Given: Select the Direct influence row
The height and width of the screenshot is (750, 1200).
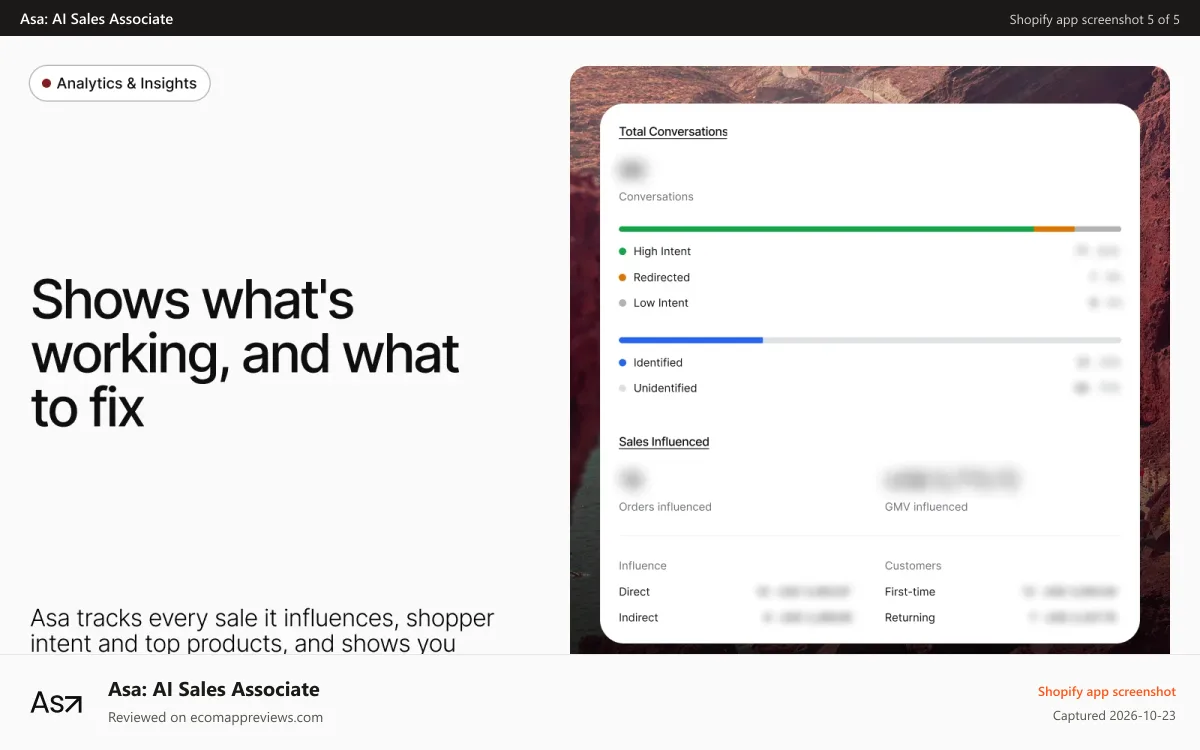Looking at the screenshot, I should (736, 592).
